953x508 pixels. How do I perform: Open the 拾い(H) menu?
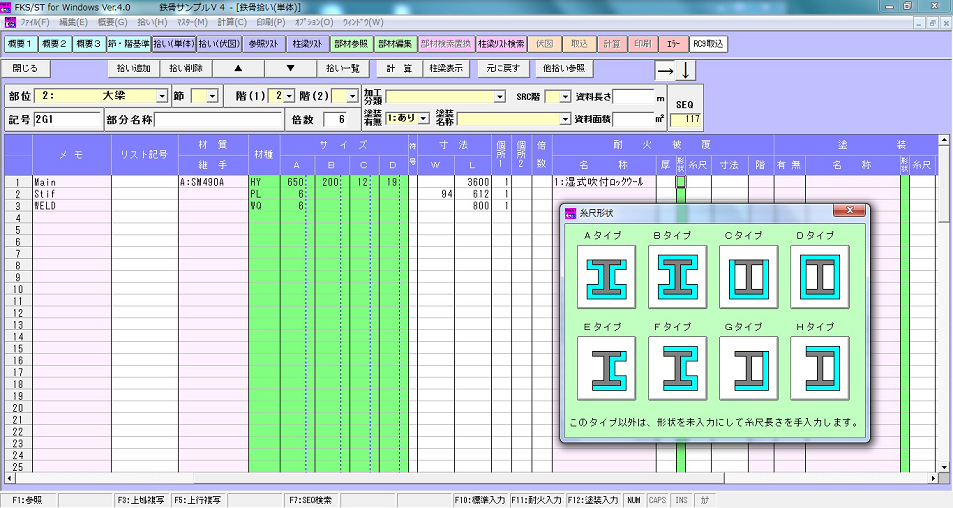(152, 22)
